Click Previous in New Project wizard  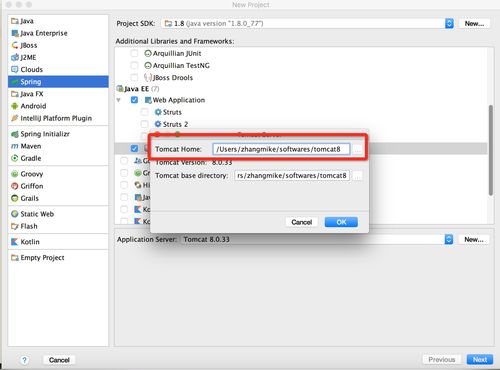442,359
